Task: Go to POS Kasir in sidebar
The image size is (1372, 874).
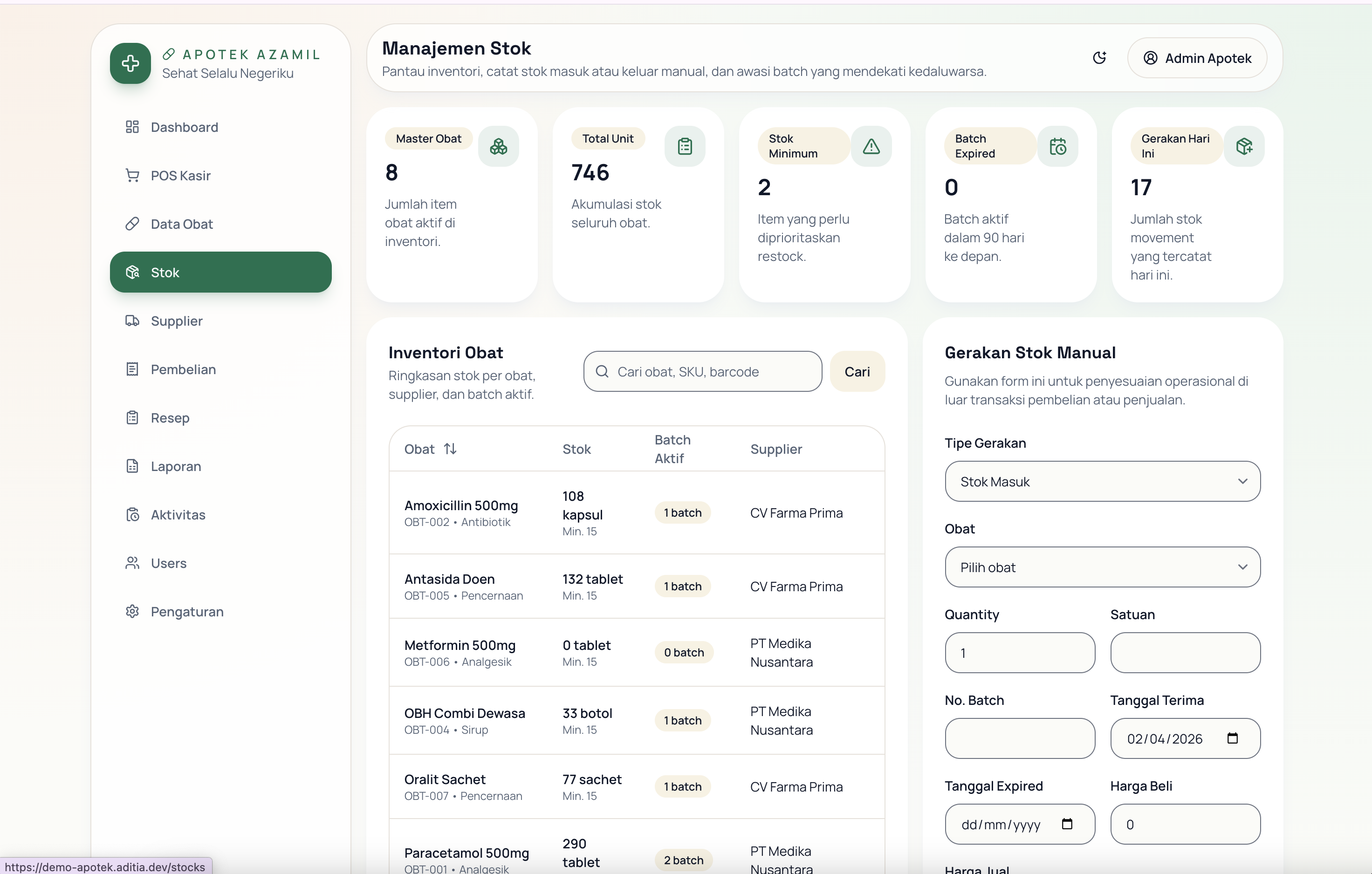Action: coord(180,176)
